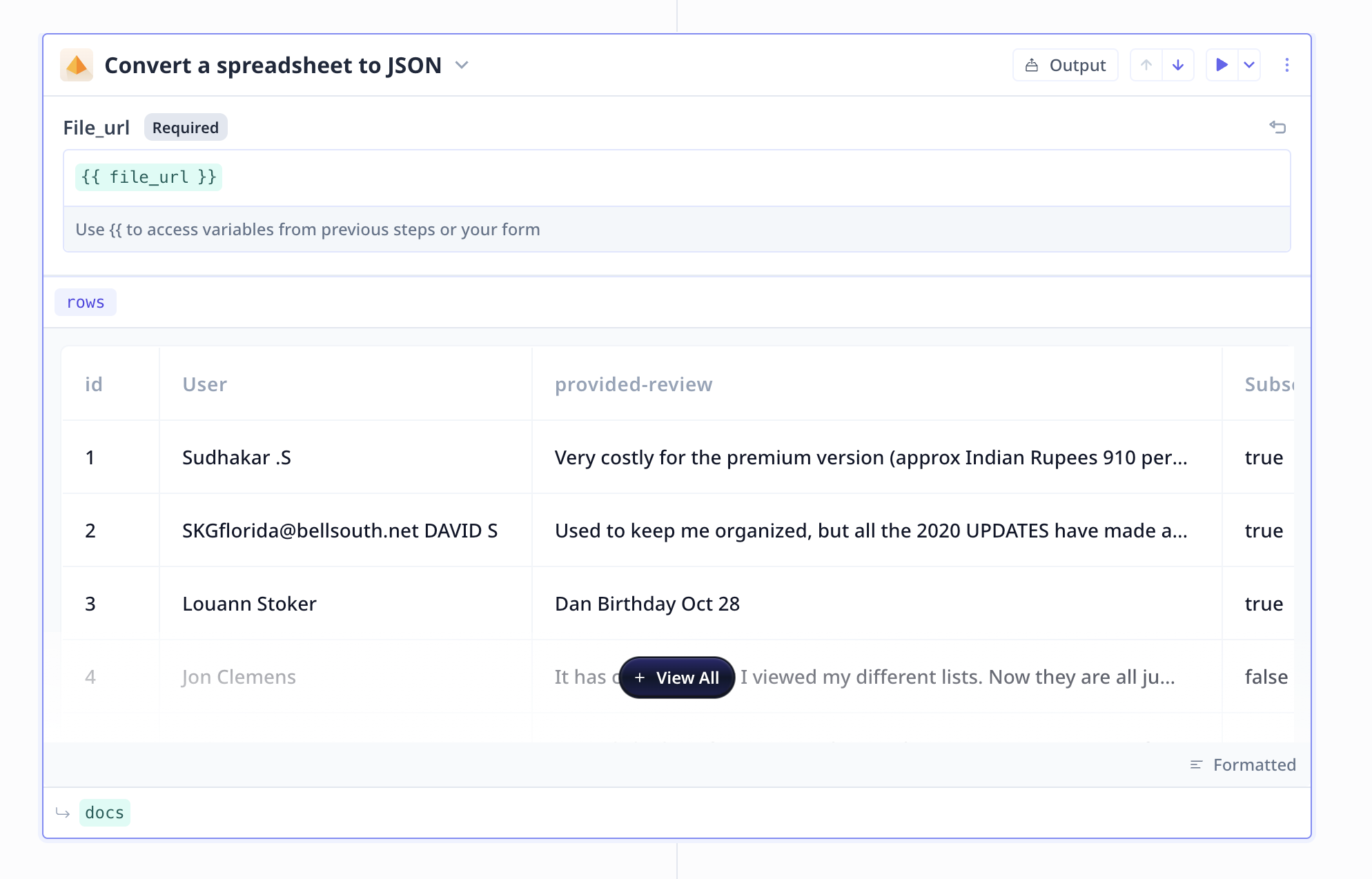Click the Formatted view icon
Image resolution: width=1372 pixels, height=879 pixels.
click(x=1196, y=764)
